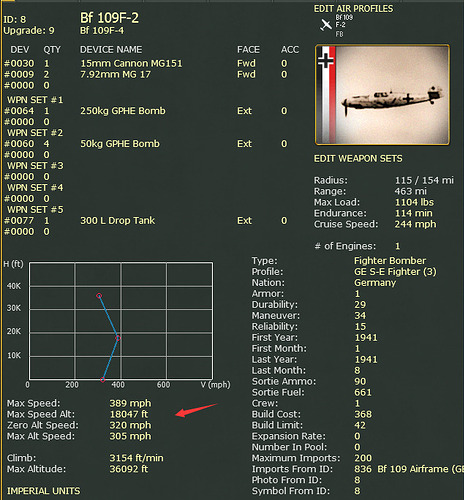Edit Imports From ID value 836
Screen dimensions: 464x500
coord(363,469)
